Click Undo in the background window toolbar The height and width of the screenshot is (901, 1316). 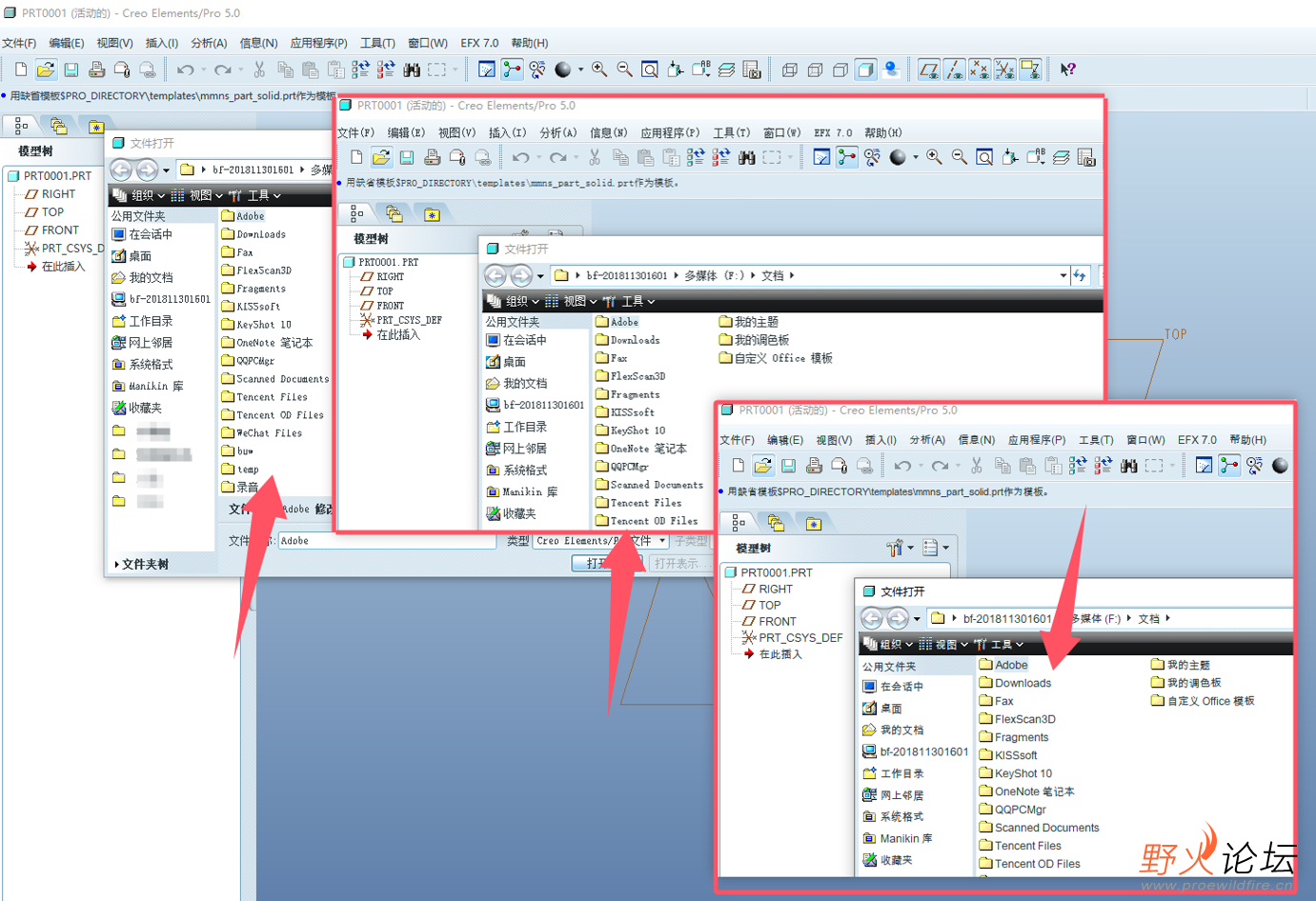185,70
